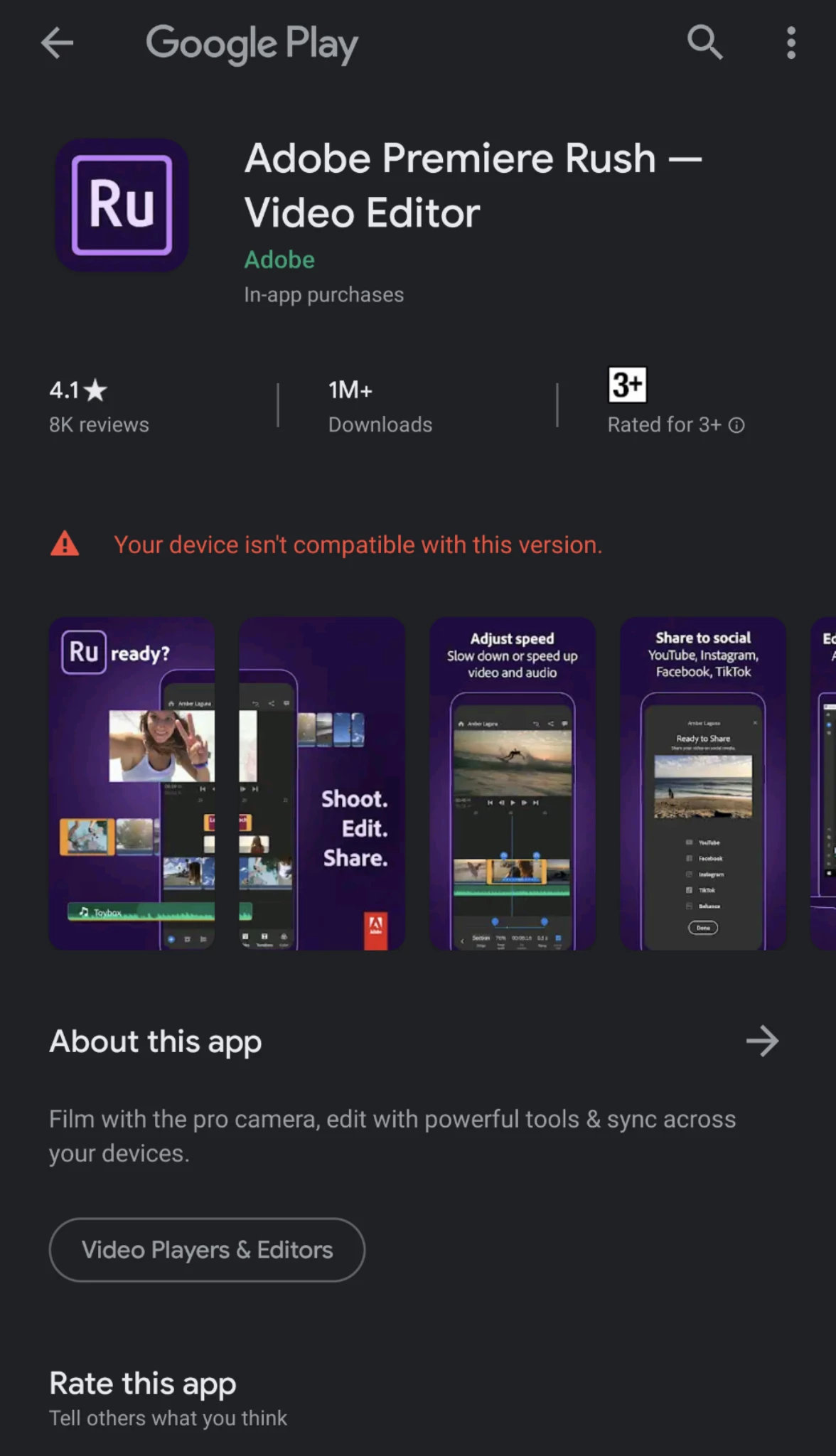
Task: Tap the app description text
Action: pyautogui.click(x=392, y=1136)
